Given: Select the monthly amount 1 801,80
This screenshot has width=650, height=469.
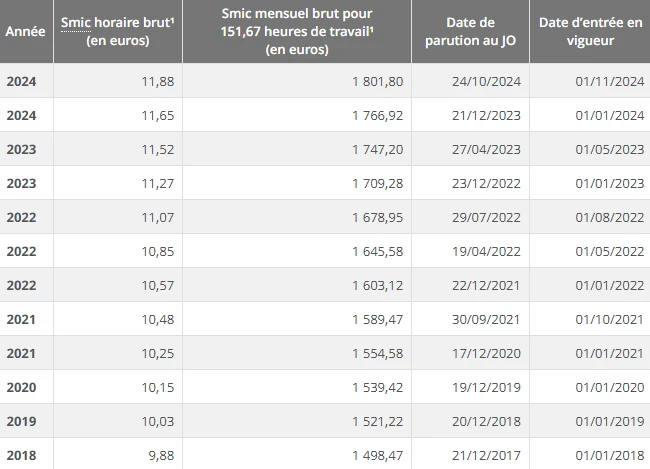Looking at the screenshot, I should pos(378,81).
